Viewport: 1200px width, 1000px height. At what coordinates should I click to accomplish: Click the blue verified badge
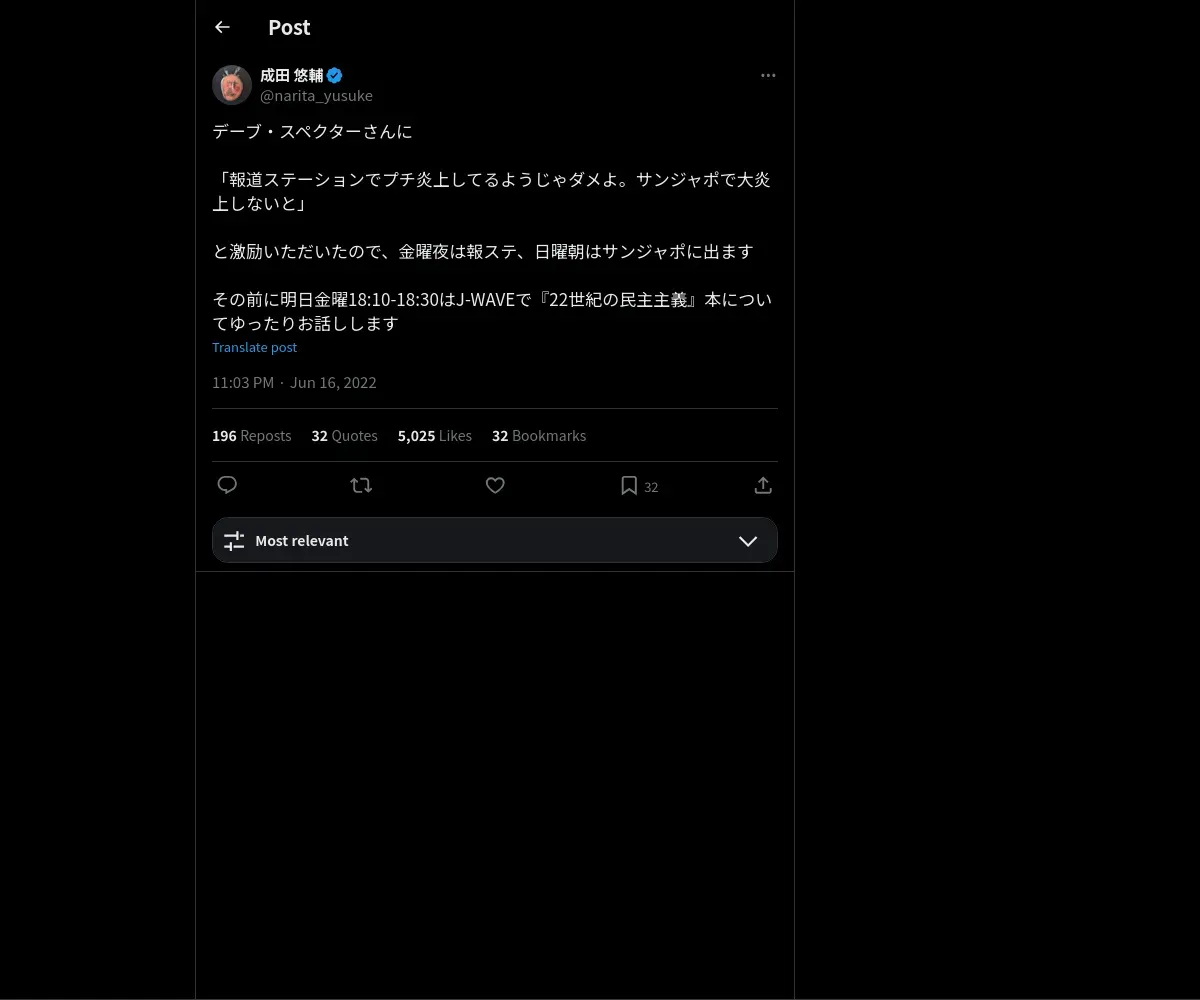click(335, 75)
